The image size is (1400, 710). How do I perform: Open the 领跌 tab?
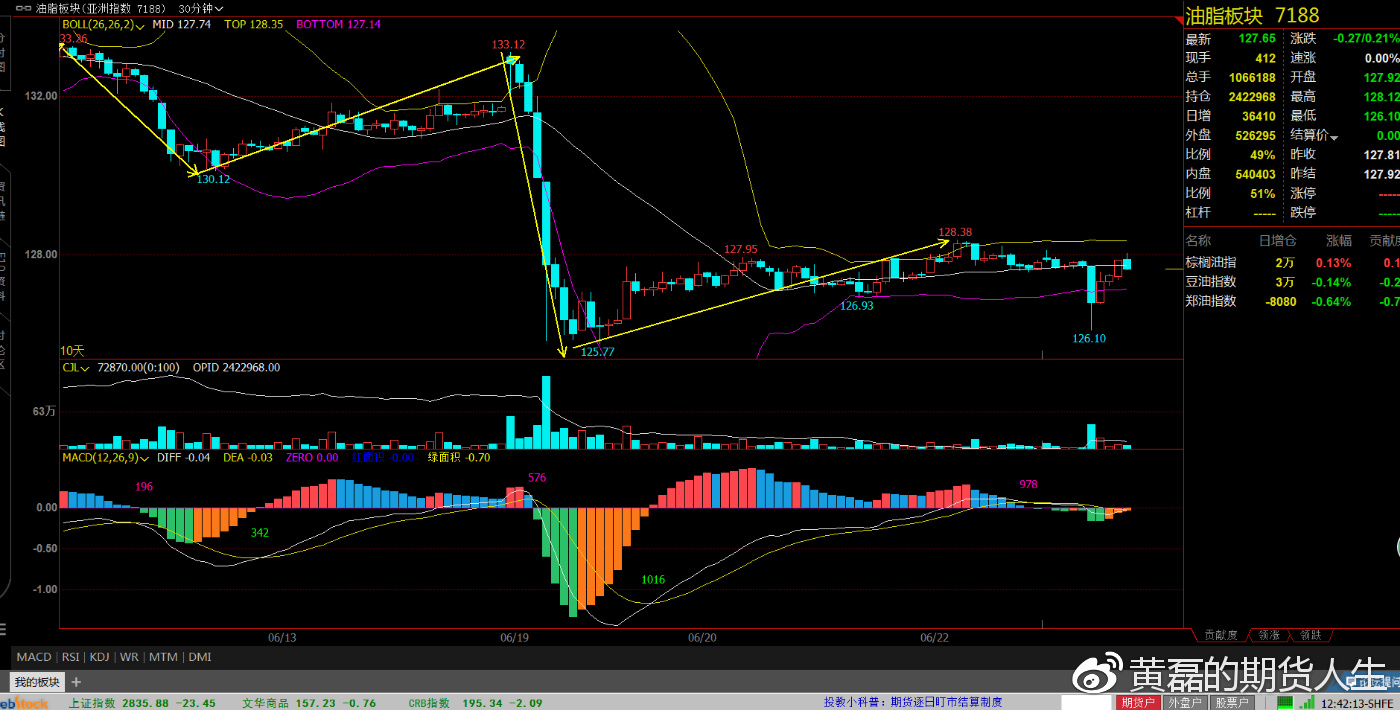click(x=1310, y=634)
